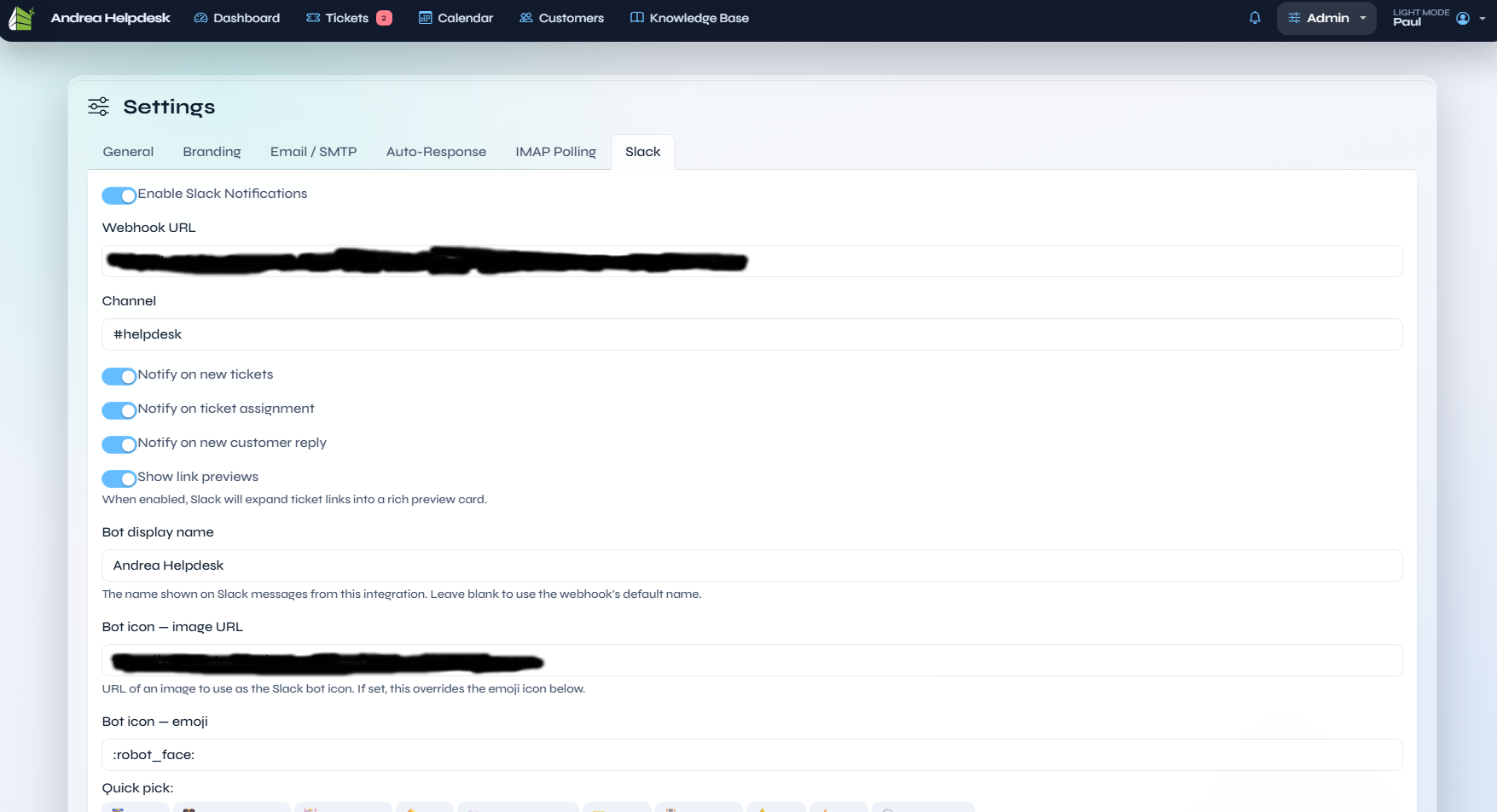Click the Tickets icon in navbar

[313, 18]
